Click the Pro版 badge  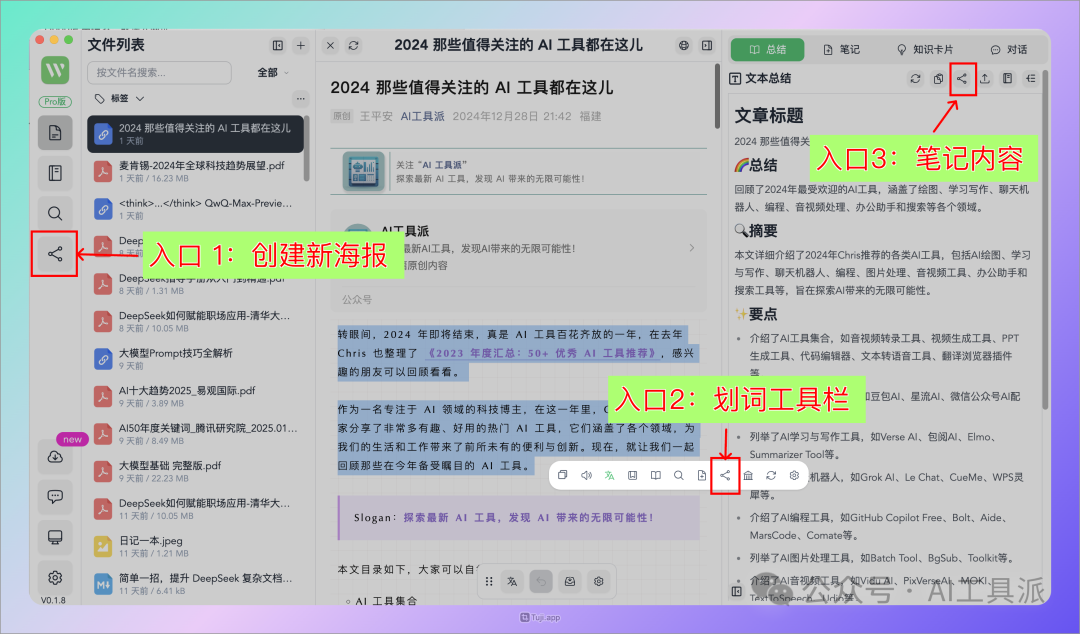[55, 101]
